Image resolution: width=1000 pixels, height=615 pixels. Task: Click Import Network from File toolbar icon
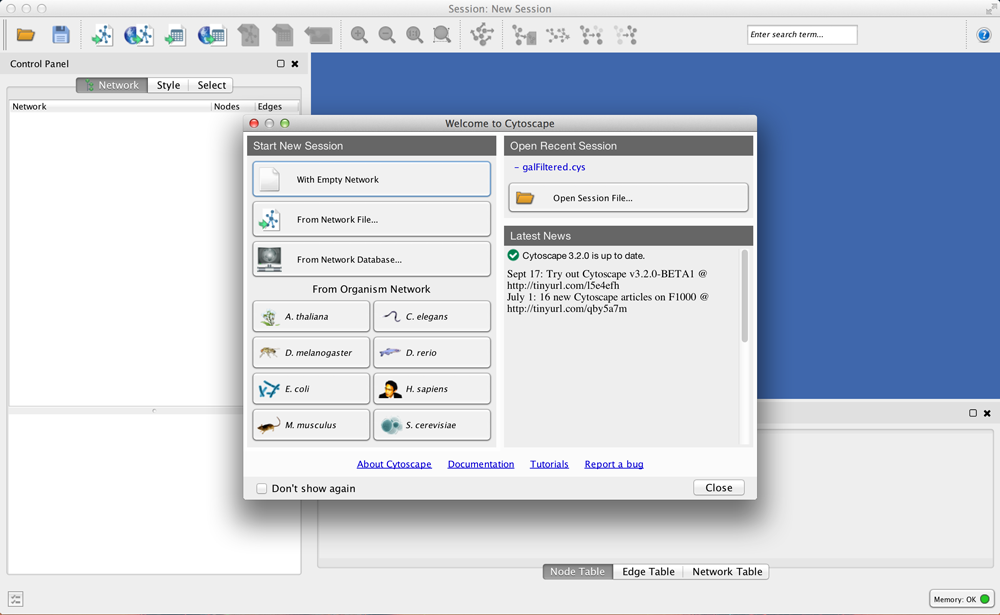click(102, 35)
